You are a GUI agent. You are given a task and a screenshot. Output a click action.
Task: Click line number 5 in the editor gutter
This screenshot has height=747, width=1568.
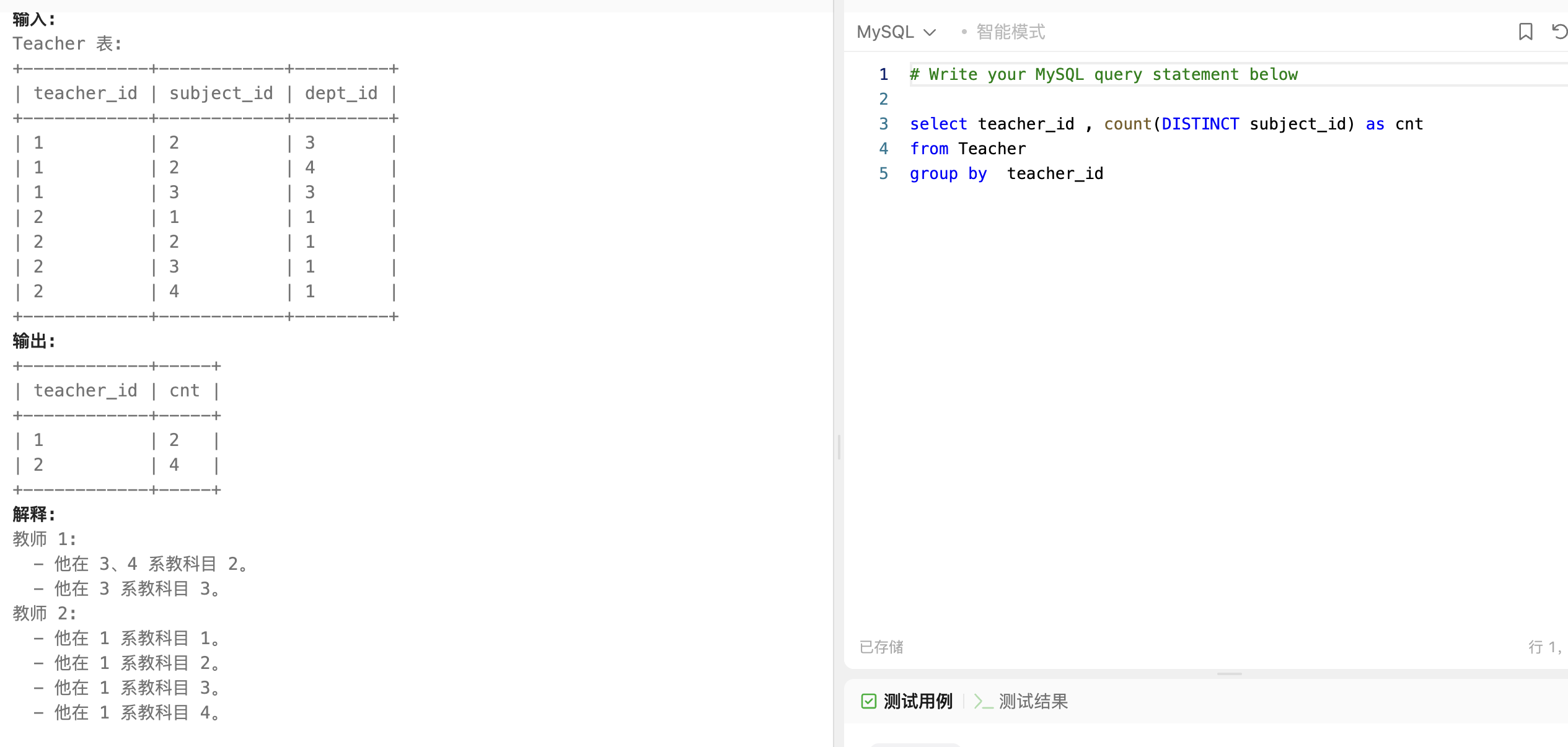[883, 173]
